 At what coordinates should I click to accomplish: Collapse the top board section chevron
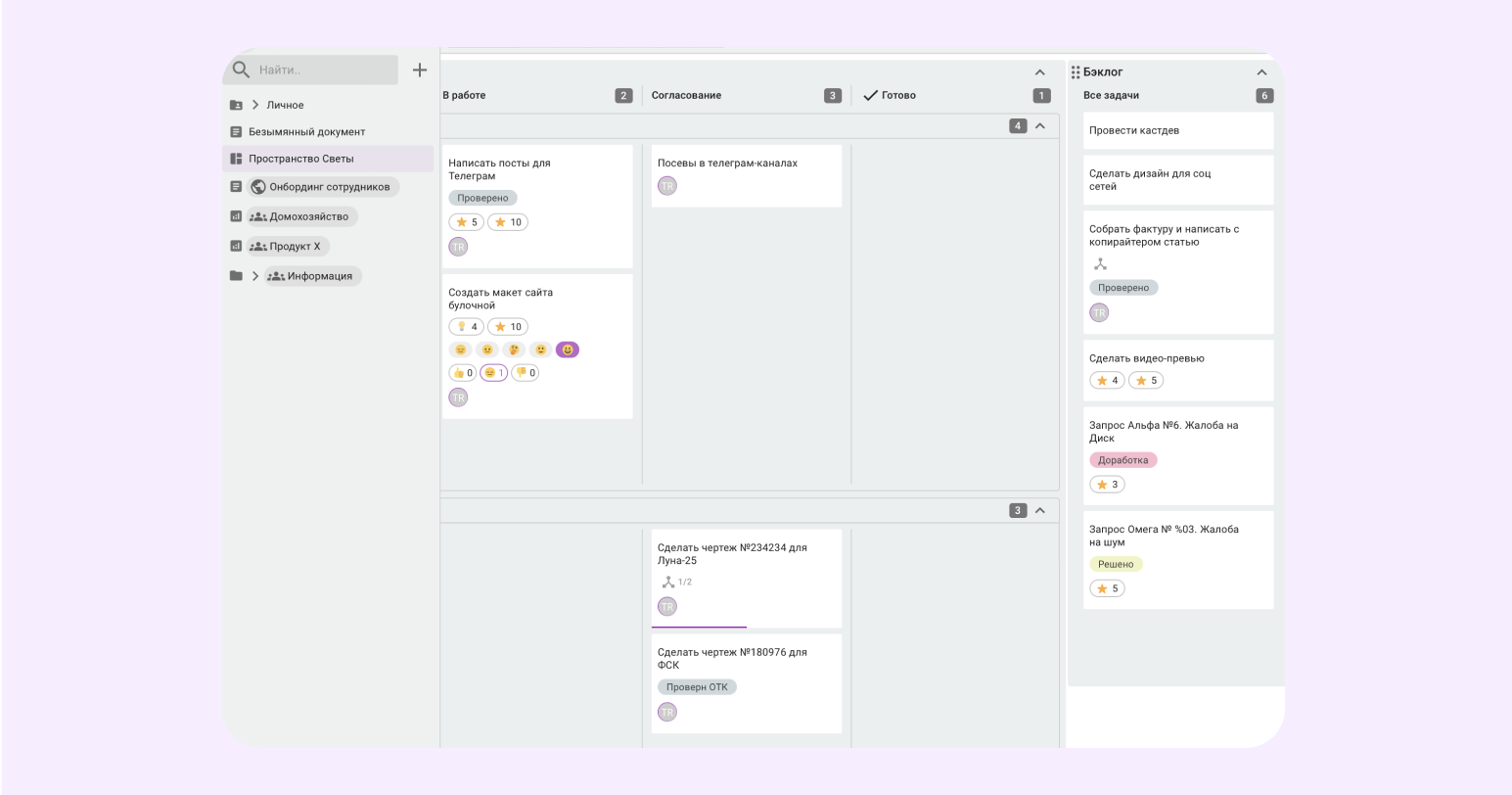click(x=1039, y=72)
